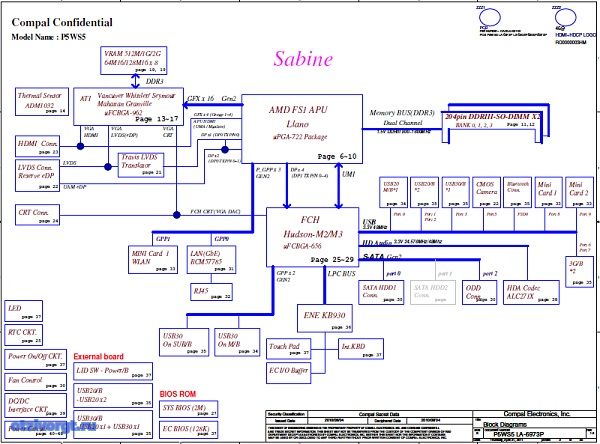Click the Mini Card 2 box
The width and height of the screenshot is (600, 444).
coord(579,192)
